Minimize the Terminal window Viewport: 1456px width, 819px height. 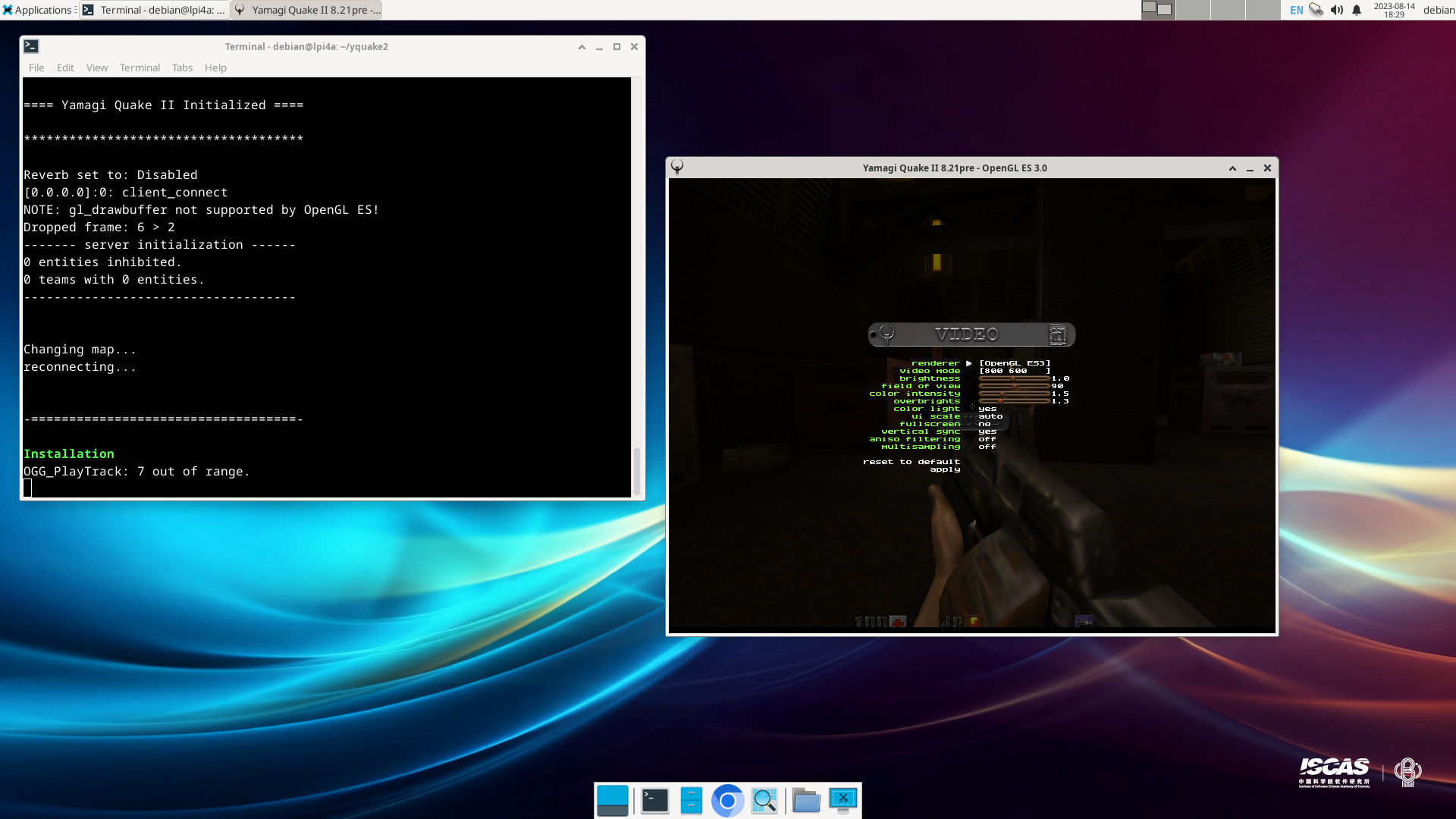[x=599, y=47]
